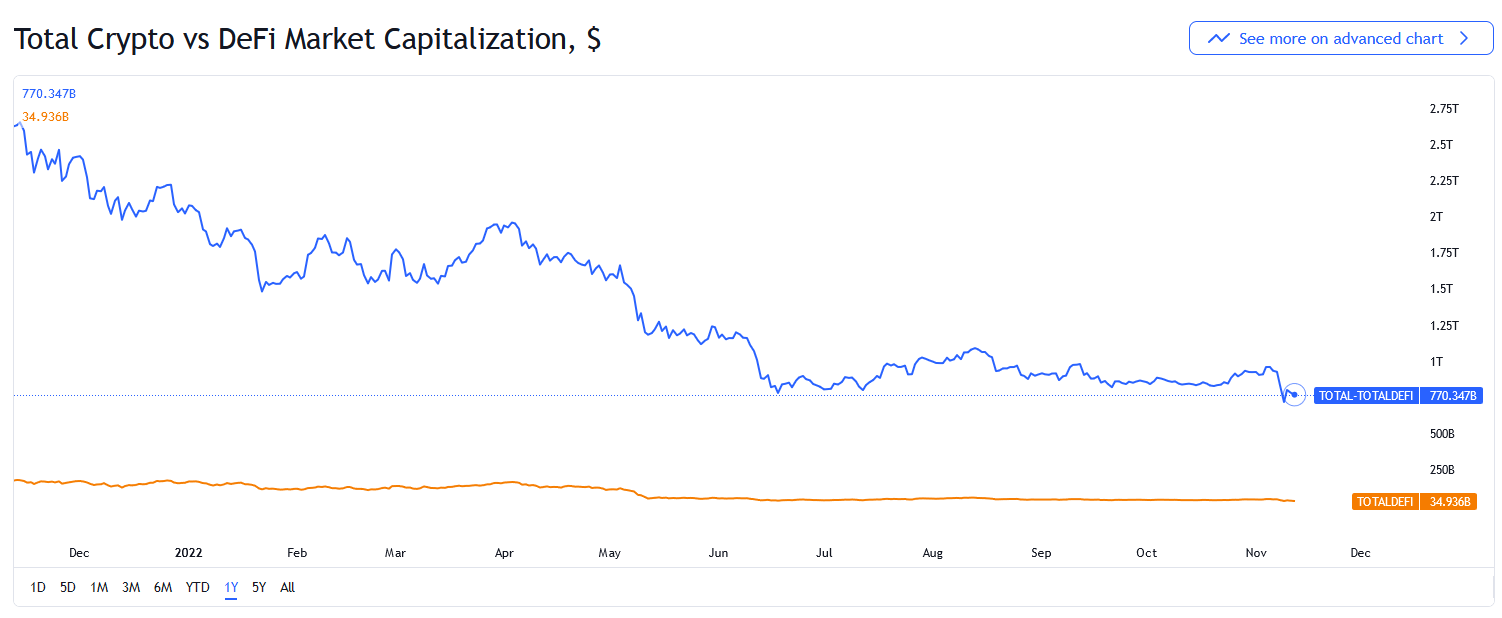Select YTD time range

click(x=198, y=587)
